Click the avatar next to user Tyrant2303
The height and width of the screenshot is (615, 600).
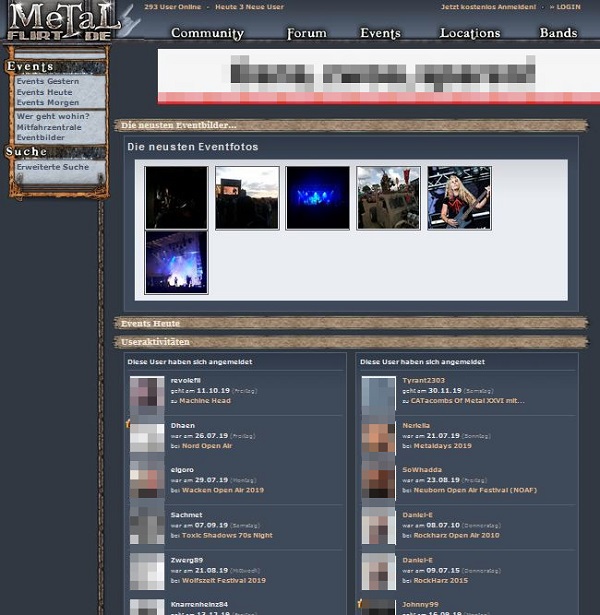coord(378,393)
